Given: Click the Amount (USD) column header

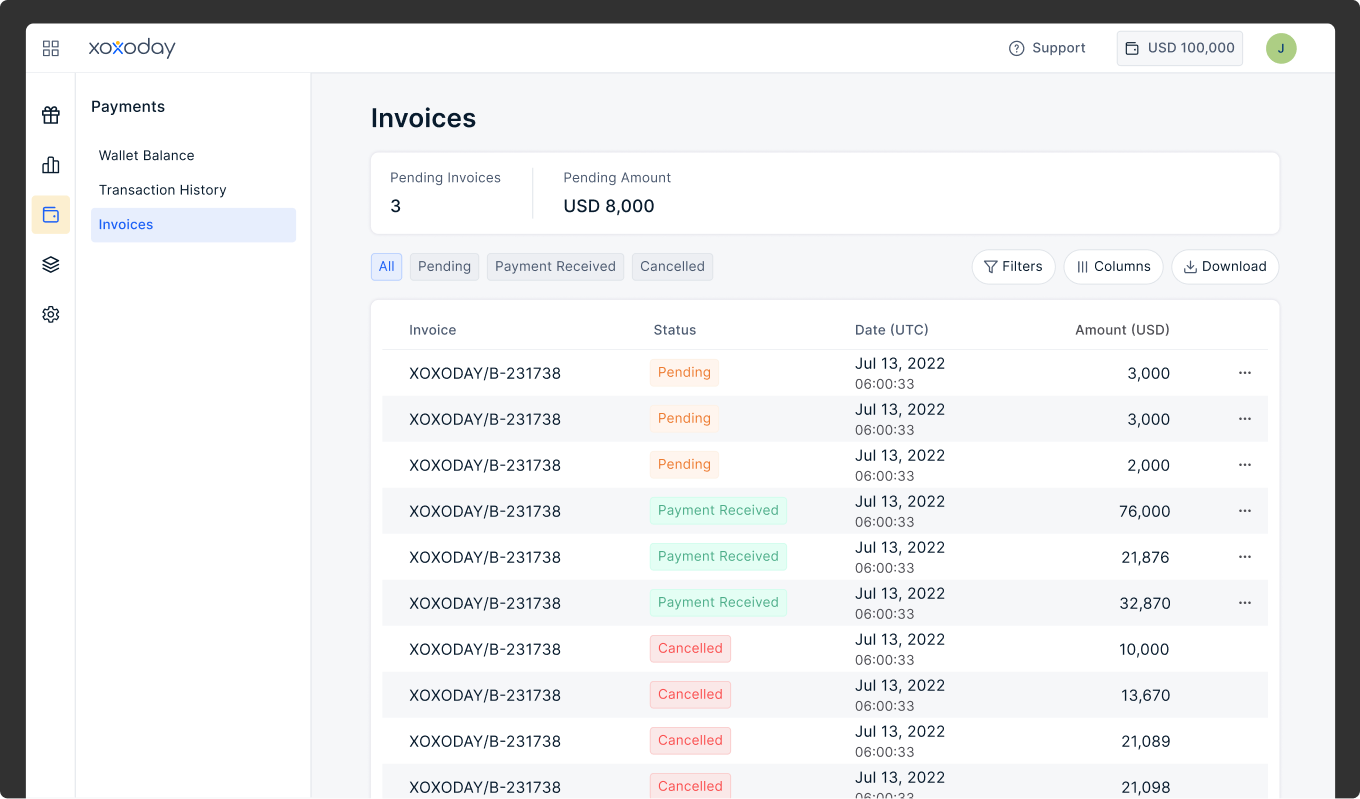Looking at the screenshot, I should click(1122, 330).
